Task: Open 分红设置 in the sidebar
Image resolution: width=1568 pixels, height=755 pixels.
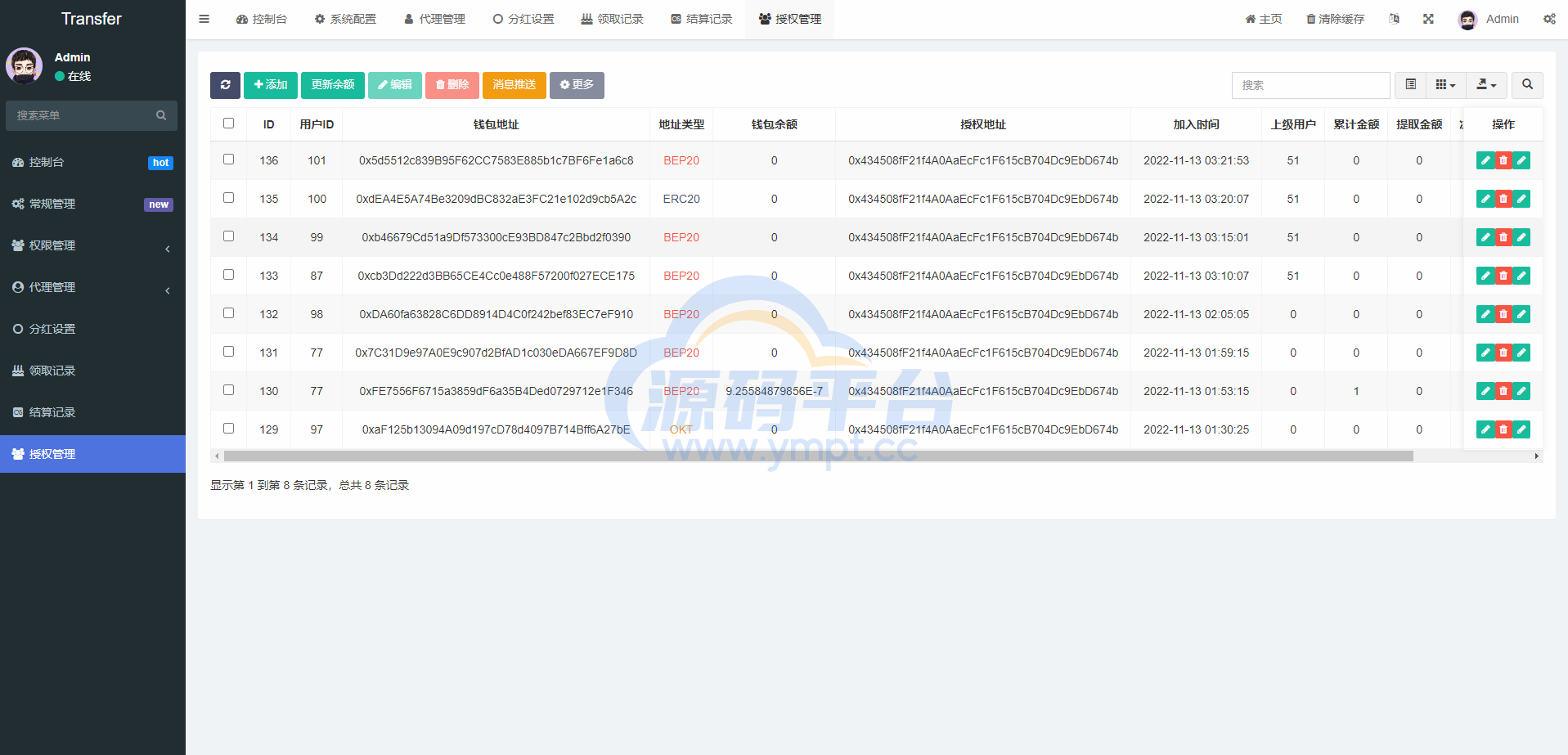Action: coord(92,329)
